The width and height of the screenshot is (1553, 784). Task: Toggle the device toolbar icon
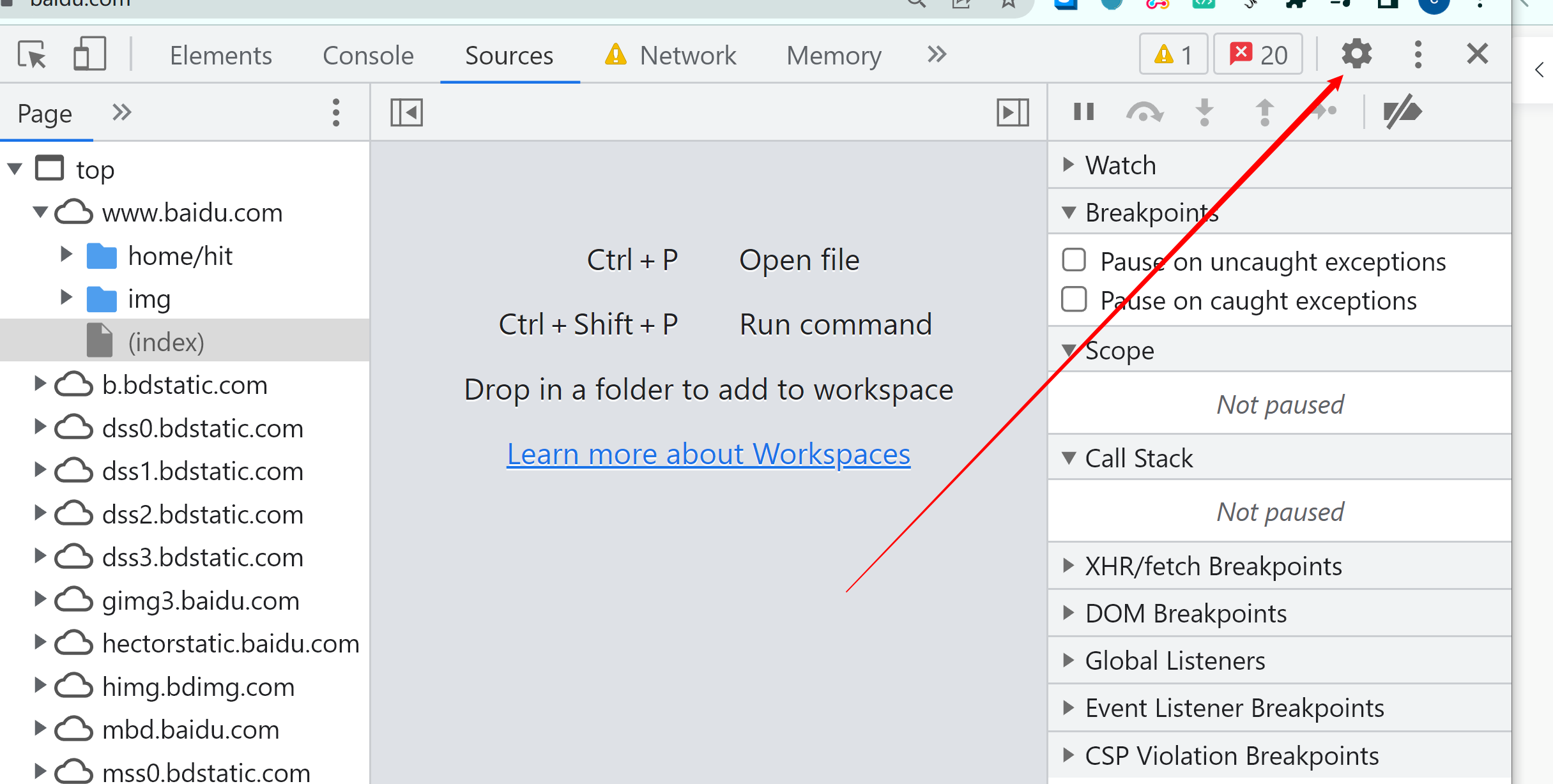point(89,54)
